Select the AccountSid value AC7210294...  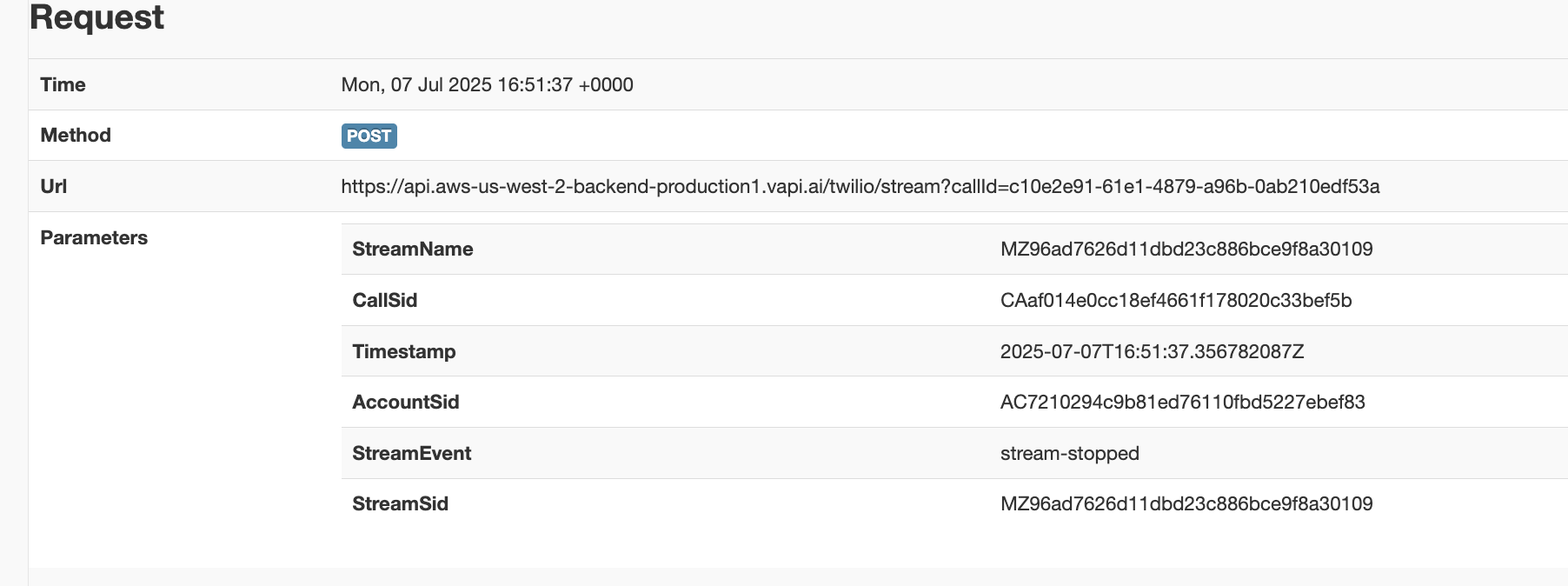(1182, 402)
